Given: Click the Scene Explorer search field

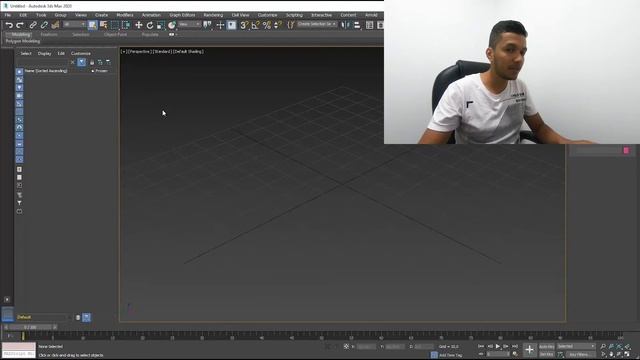Looking at the screenshot, I should click(42, 62).
